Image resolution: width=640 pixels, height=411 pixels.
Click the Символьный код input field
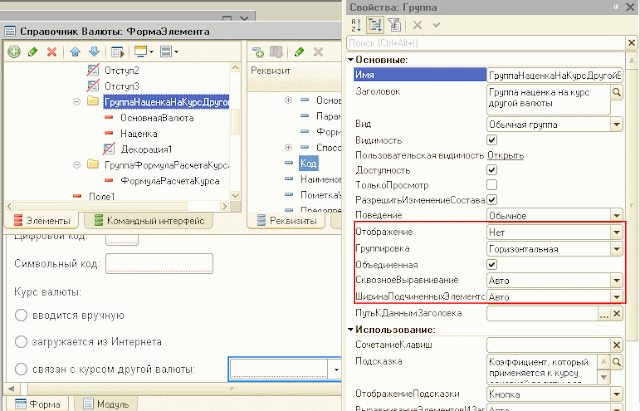pyautogui.click(x=159, y=263)
